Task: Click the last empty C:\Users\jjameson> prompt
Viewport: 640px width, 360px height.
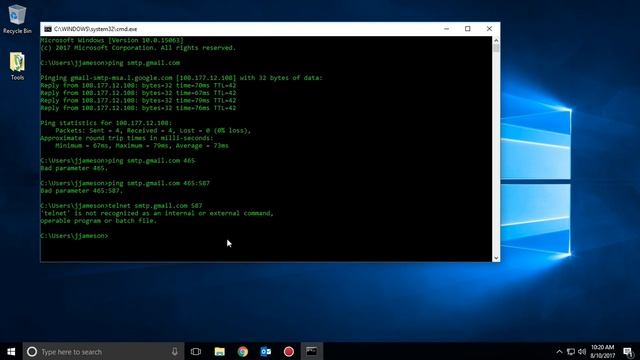Action: click(x=74, y=236)
